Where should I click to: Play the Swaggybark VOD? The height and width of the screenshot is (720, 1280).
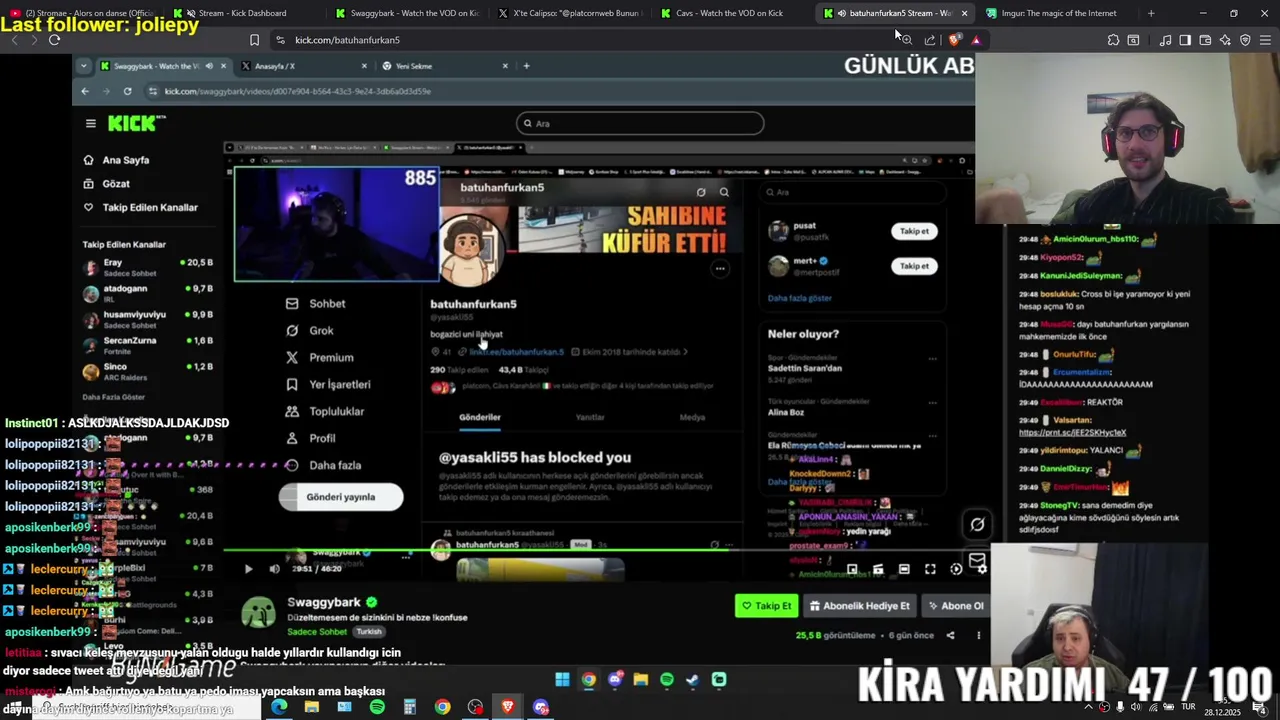(248, 569)
